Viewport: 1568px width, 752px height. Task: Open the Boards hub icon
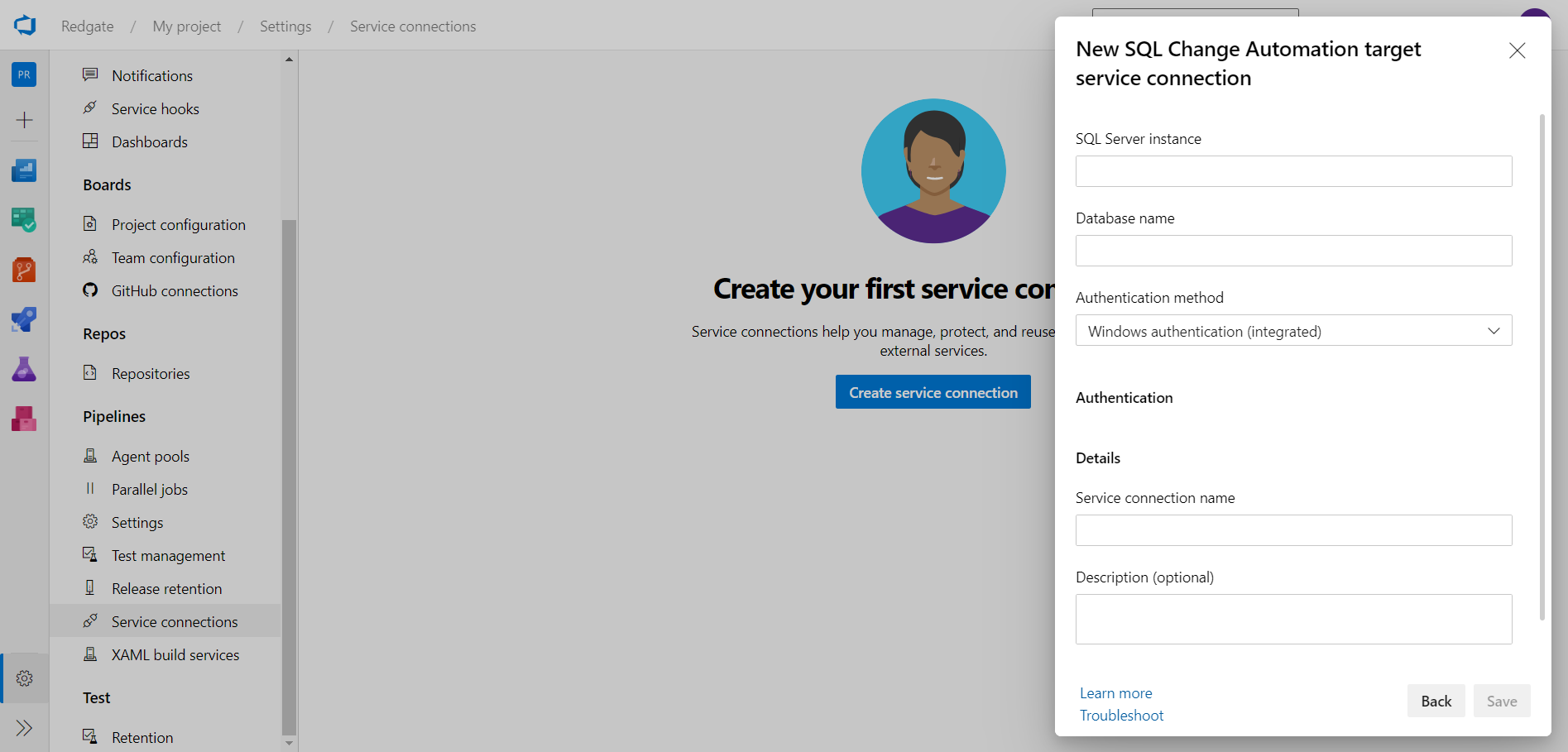tap(24, 220)
